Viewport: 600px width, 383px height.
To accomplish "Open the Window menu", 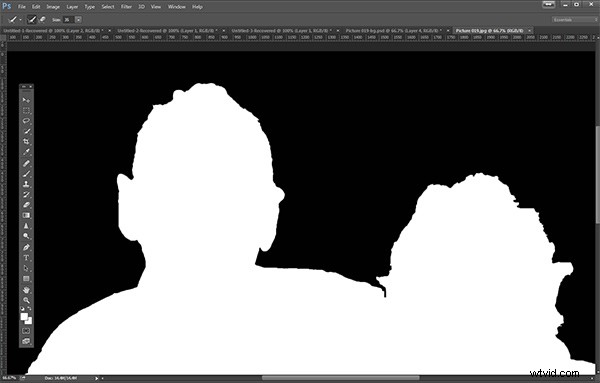I will coord(176,7).
